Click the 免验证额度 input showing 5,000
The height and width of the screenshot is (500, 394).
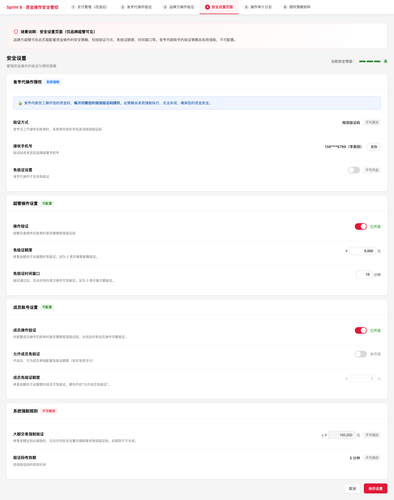point(362,251)
